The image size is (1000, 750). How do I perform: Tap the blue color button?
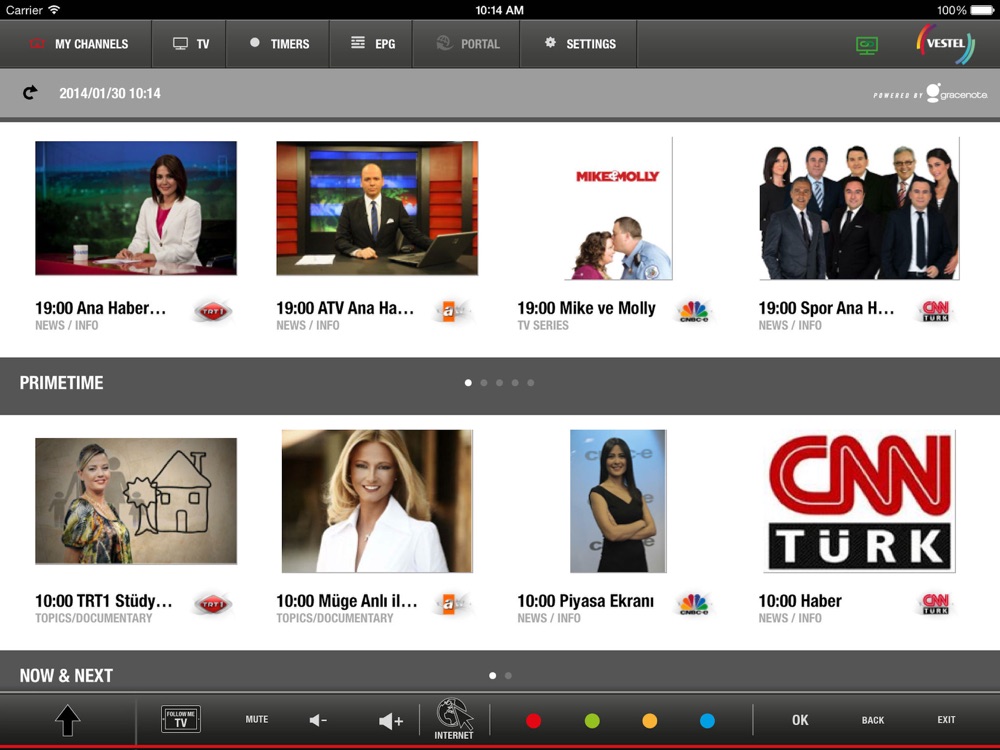tap(707, 721)
